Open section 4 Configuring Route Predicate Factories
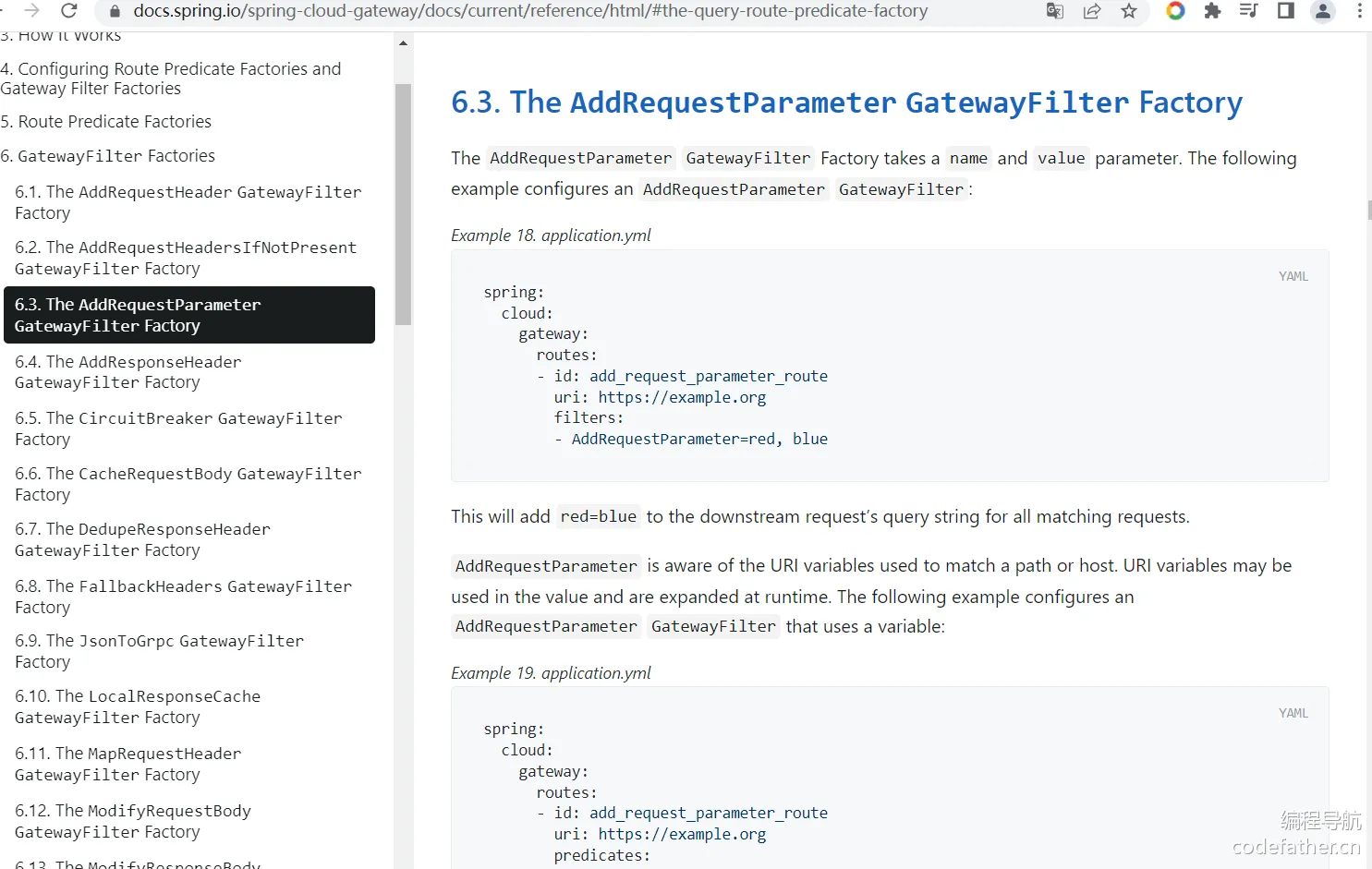The width and height of the screenshot is (1372, 869). (171, 78)
